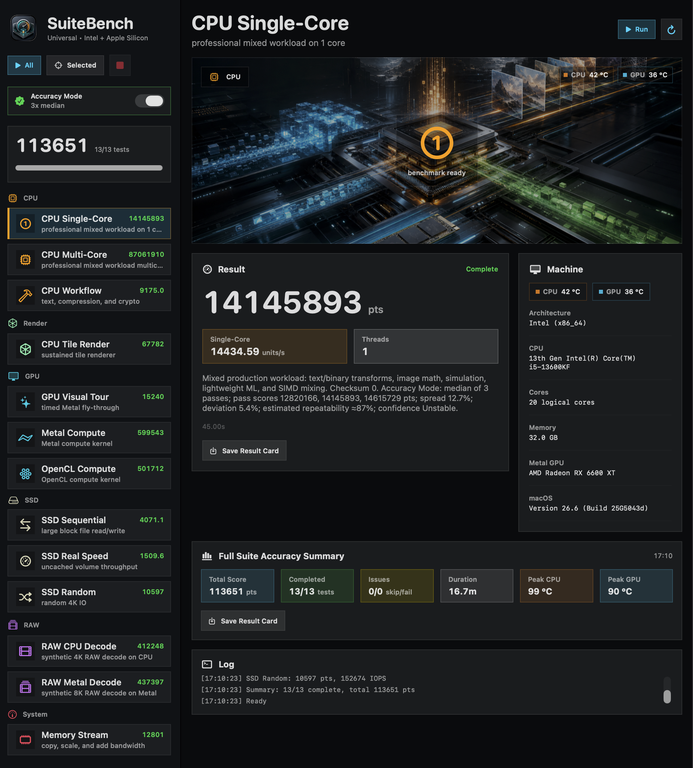Select the CPU Multi-Core test row

(89, 260)
